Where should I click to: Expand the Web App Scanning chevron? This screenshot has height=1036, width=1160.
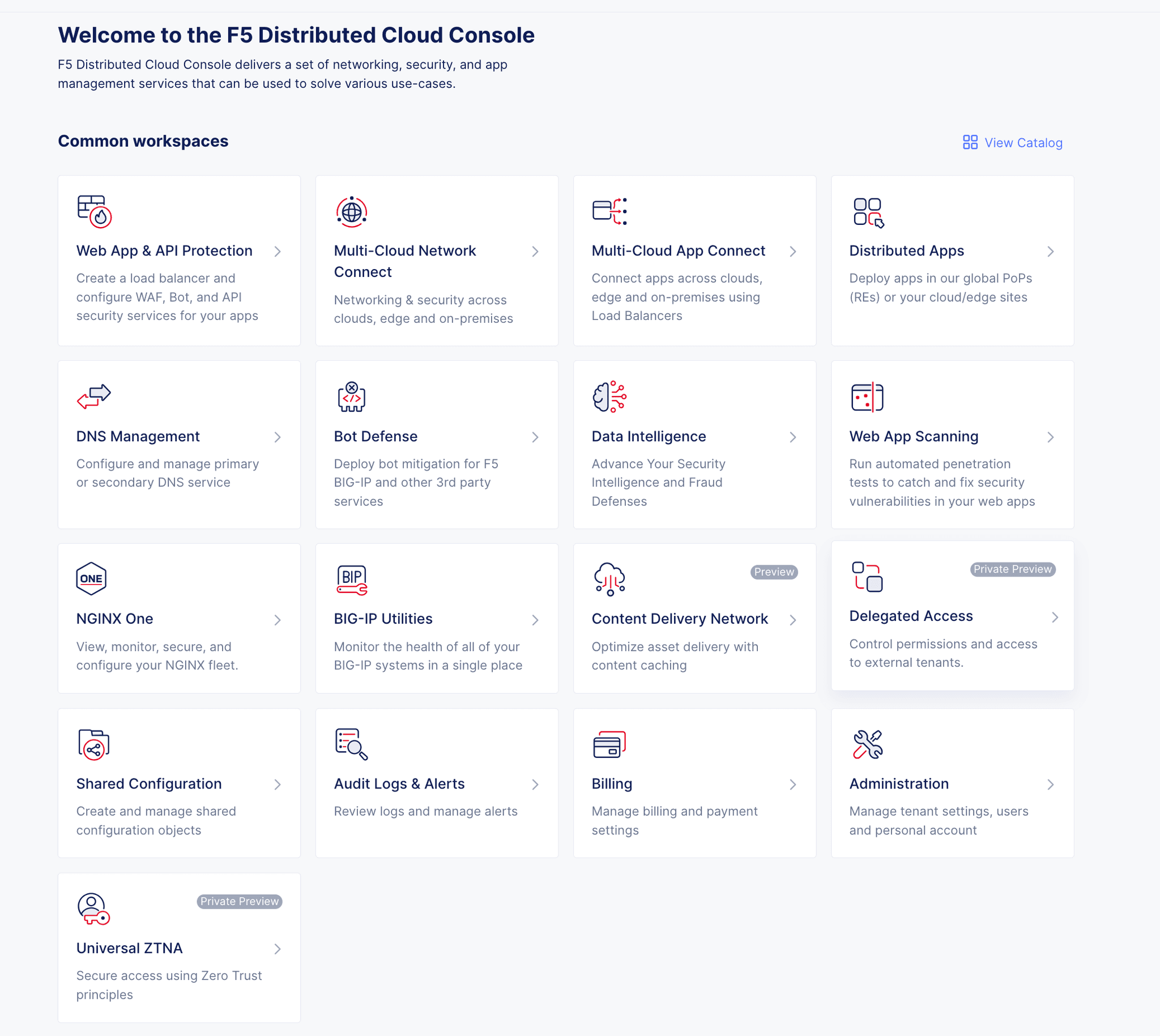tap(1051, 438)
